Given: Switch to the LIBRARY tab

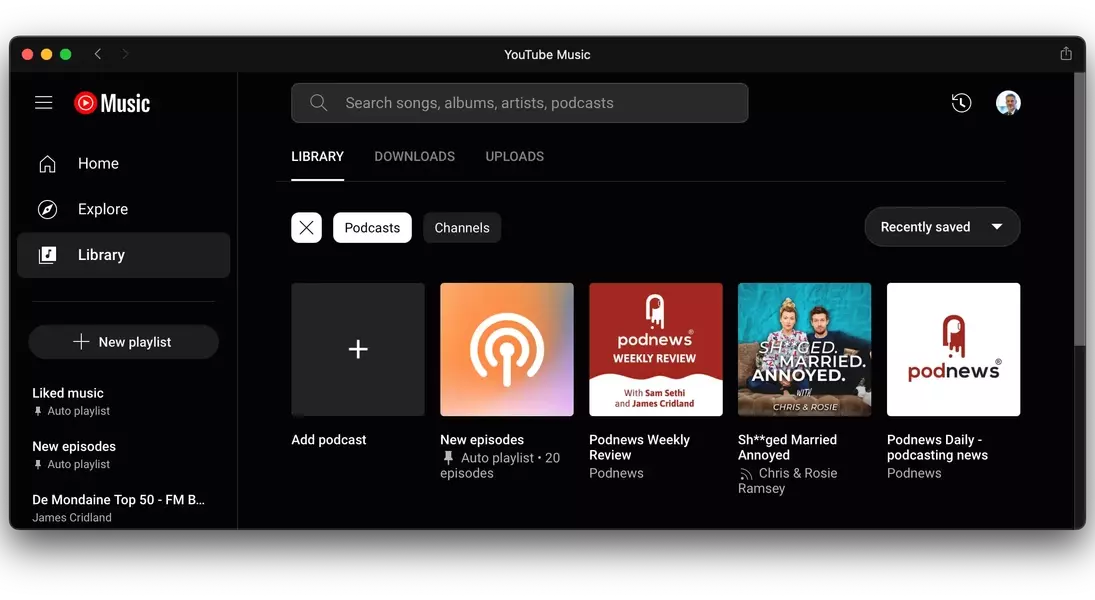Looking at the screenshot, I should pyautogui.click(x=318, y=156).
